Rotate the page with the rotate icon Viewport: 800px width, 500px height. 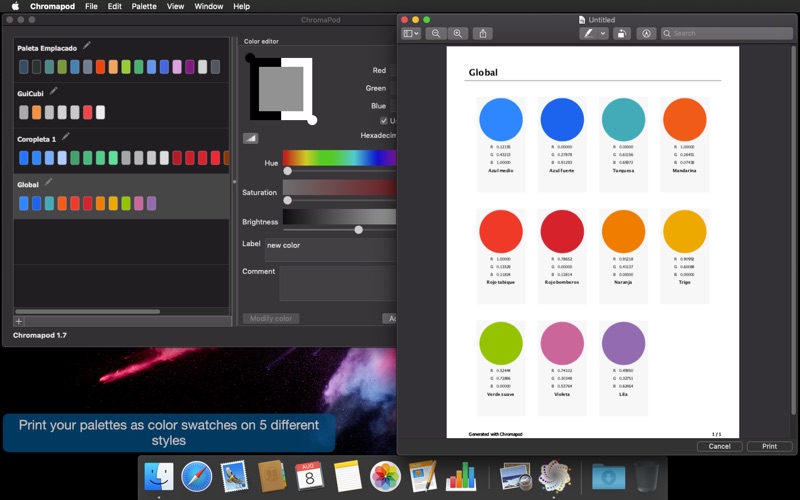pyautogui.click(x=621, y=34)
